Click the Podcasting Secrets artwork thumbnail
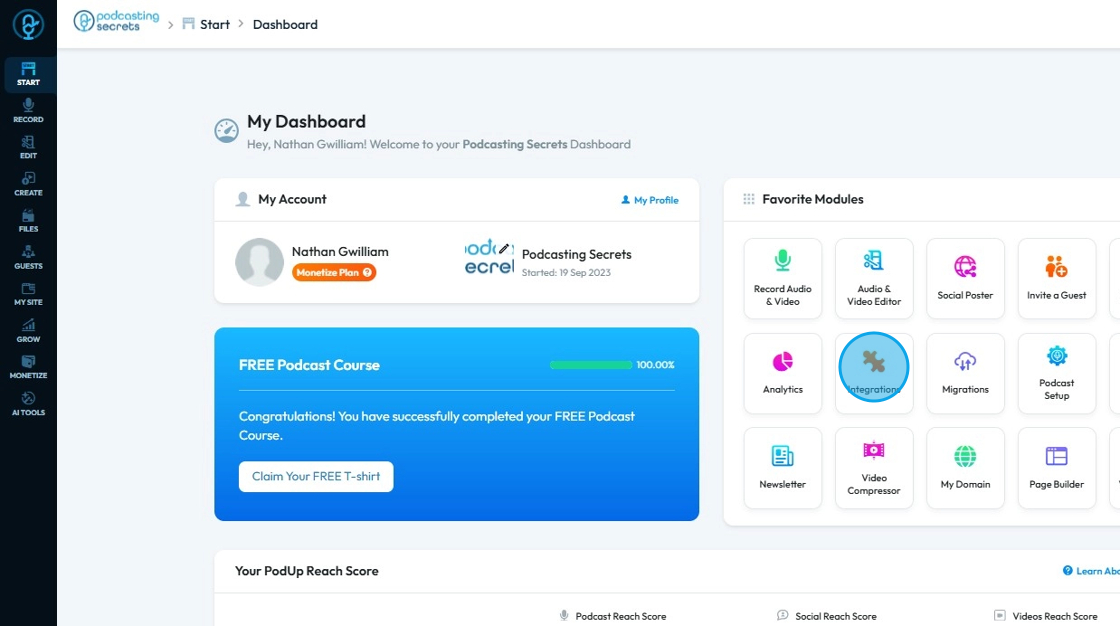The image size is (1120, 626). point(489,258)
